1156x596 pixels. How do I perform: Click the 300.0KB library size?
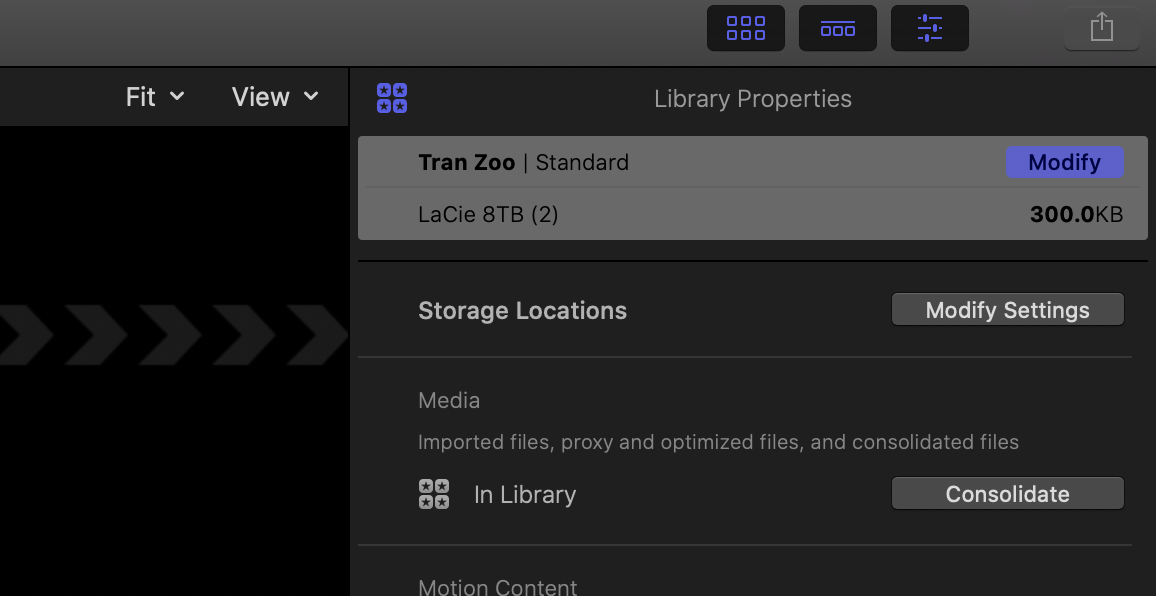1076,214
